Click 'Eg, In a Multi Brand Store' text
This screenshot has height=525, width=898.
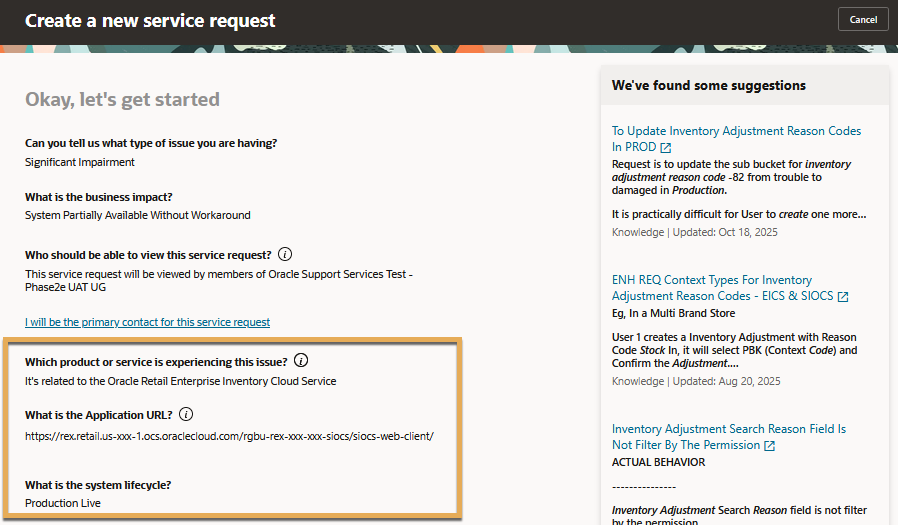click(x=674, y=313)
